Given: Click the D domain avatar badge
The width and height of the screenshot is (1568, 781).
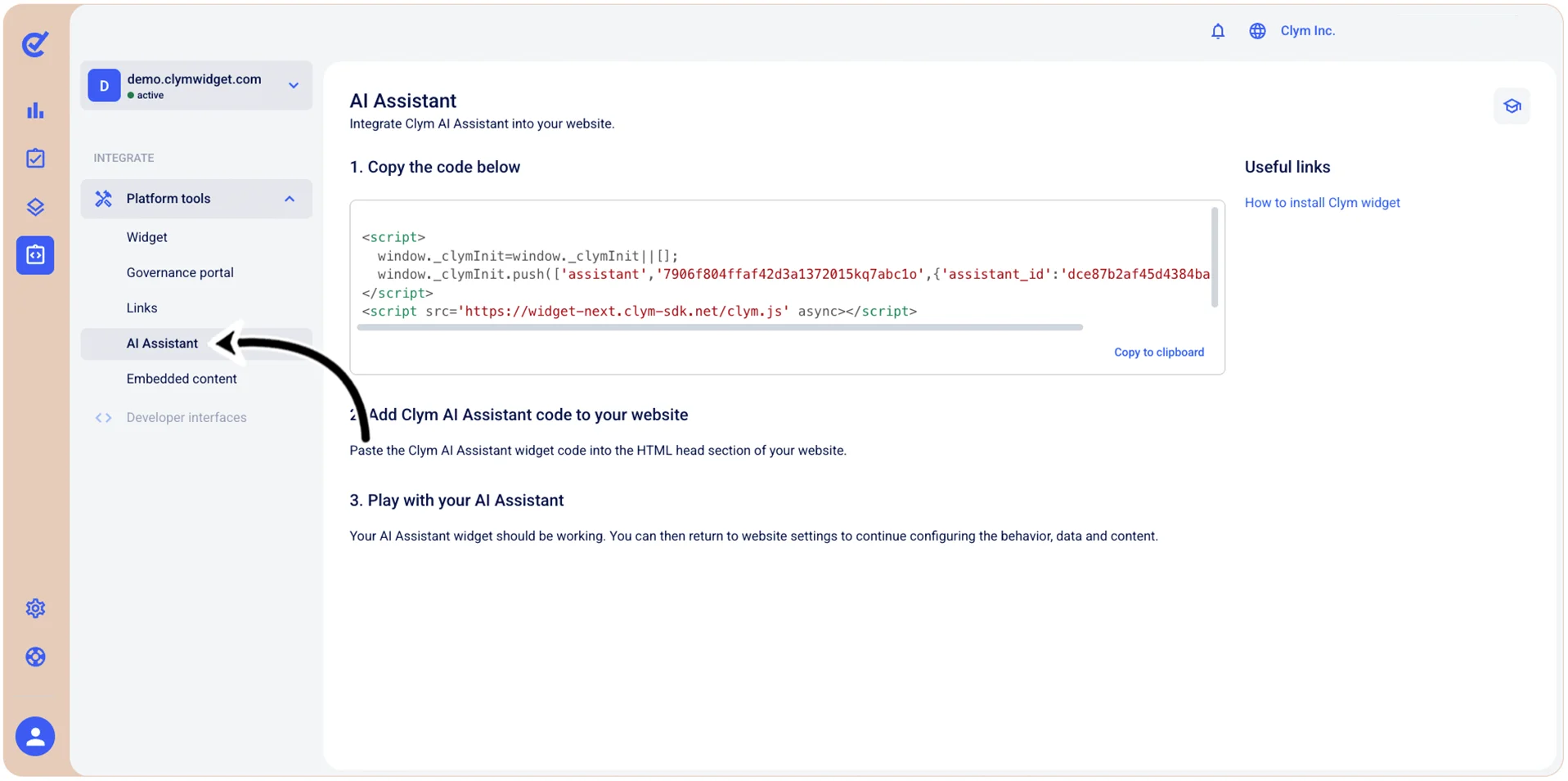Looking at the screenshot, I should pos(104,85).
